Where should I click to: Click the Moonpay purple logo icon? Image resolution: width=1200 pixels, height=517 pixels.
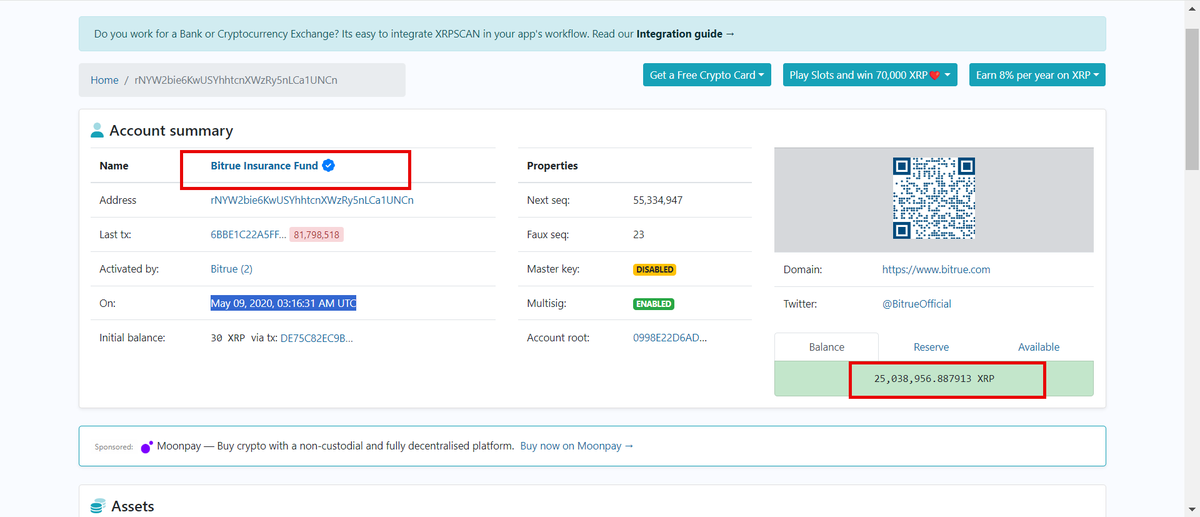point(146,446)
